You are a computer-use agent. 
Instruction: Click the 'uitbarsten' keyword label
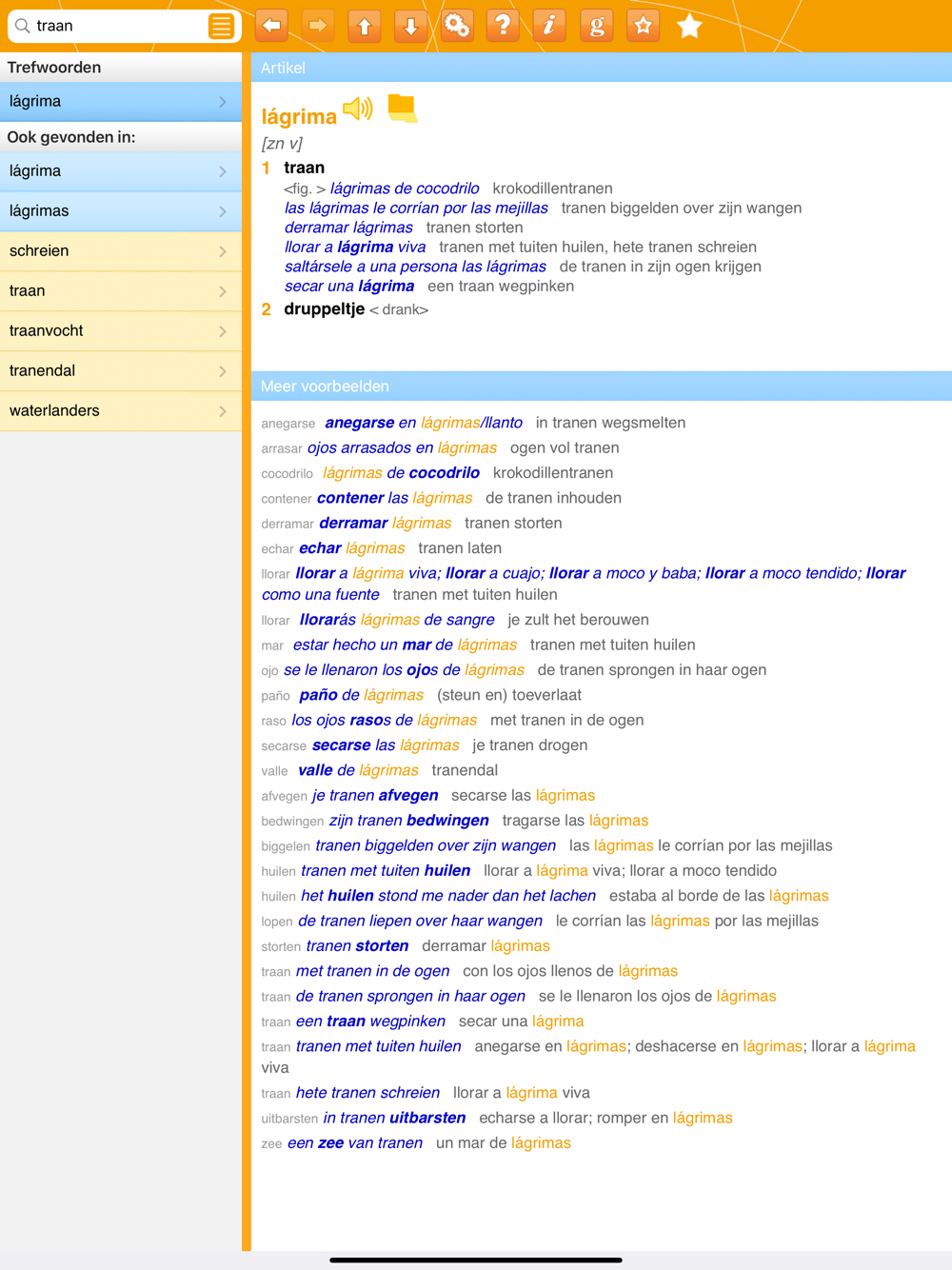[x=289, y=1119]
